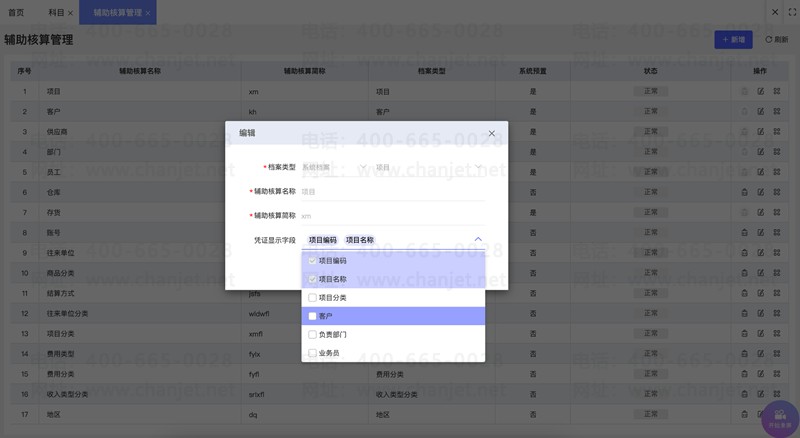Switch to the 首页 tab

pos(16,12)
